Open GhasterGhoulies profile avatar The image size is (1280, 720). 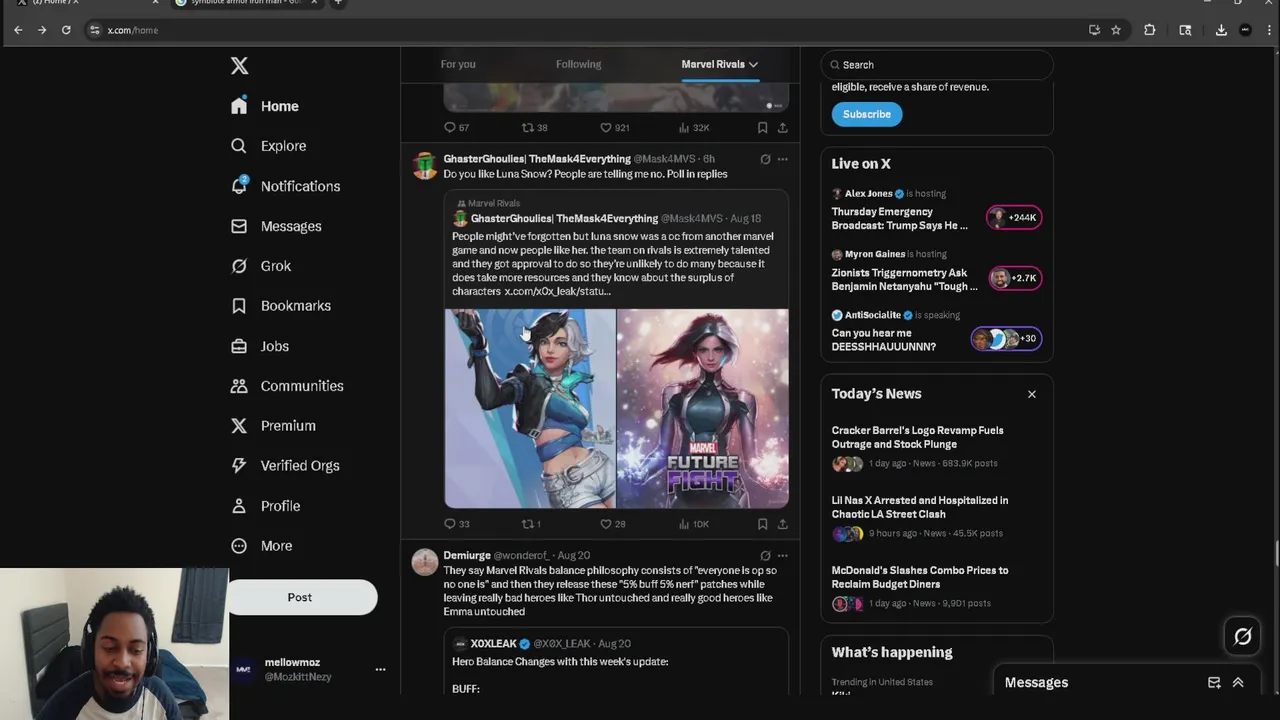point(425,166)
